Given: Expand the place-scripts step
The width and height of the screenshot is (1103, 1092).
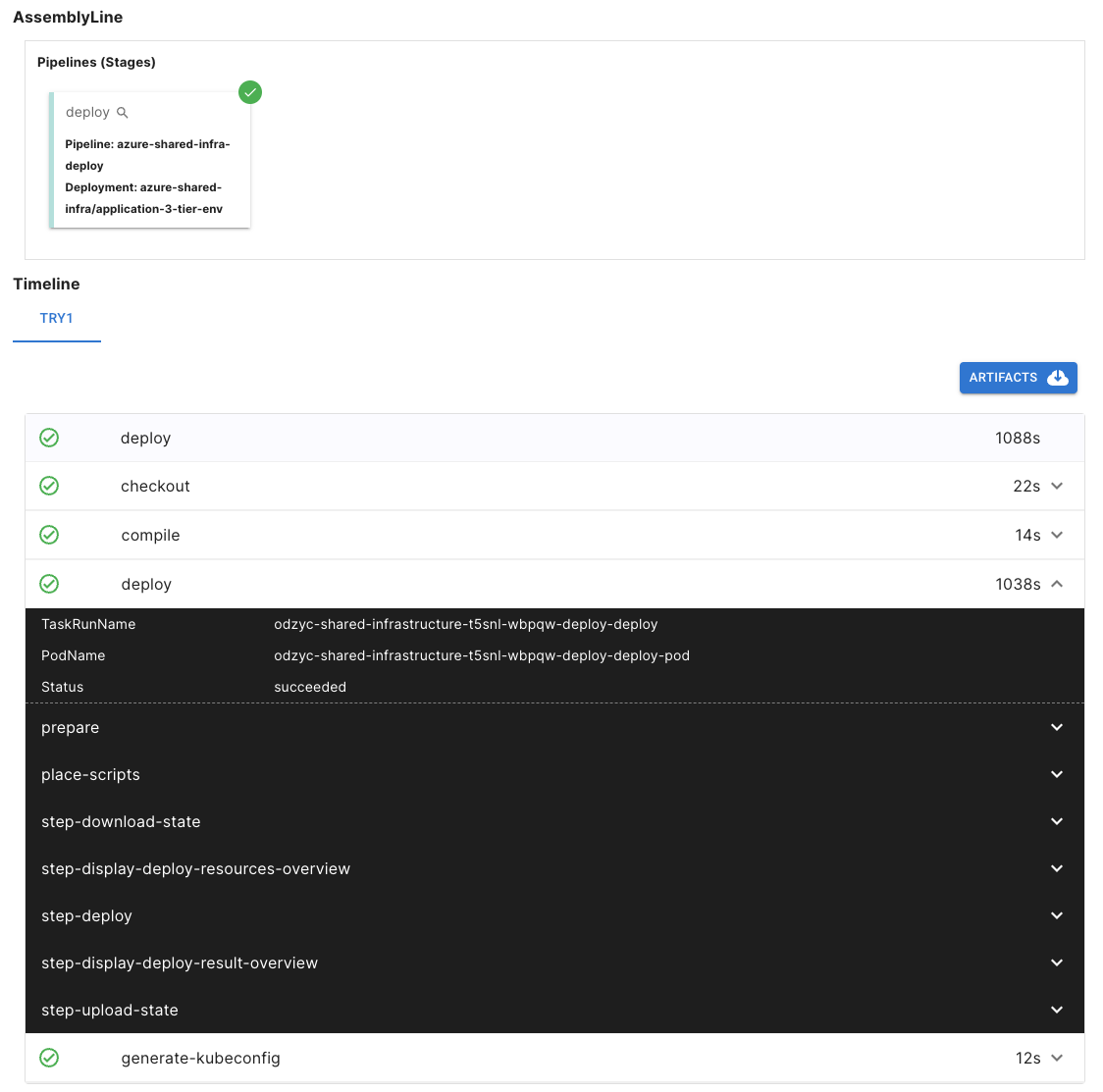Looking at the screenshot, I should point(1057,774).
